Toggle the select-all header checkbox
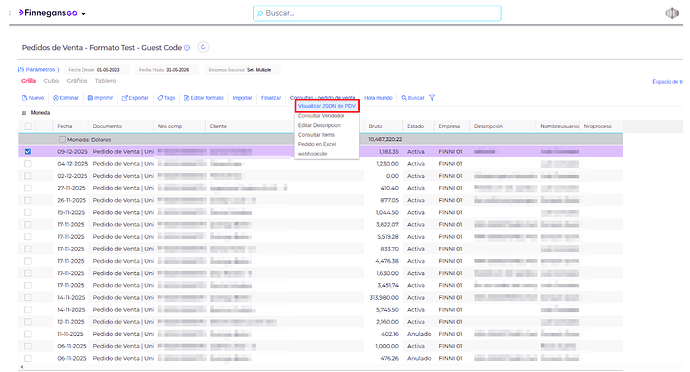 [28, 126]
